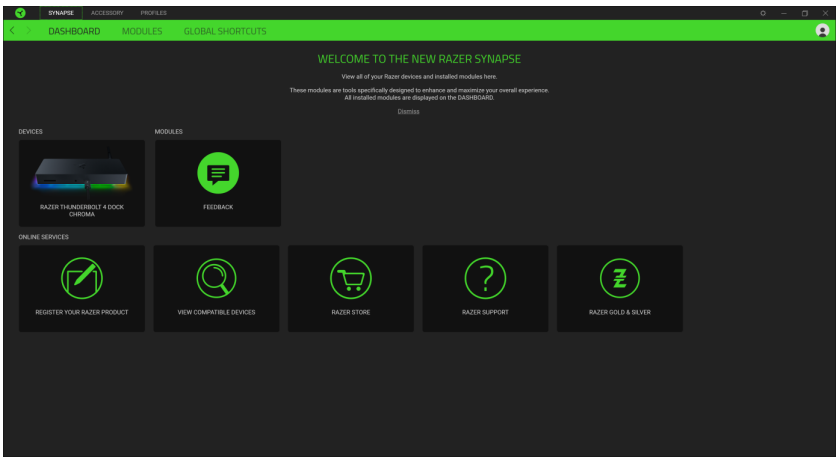Click the Register Your Razer Product icon
Screen dimensions: 838x467
click(x=82, y=276)
